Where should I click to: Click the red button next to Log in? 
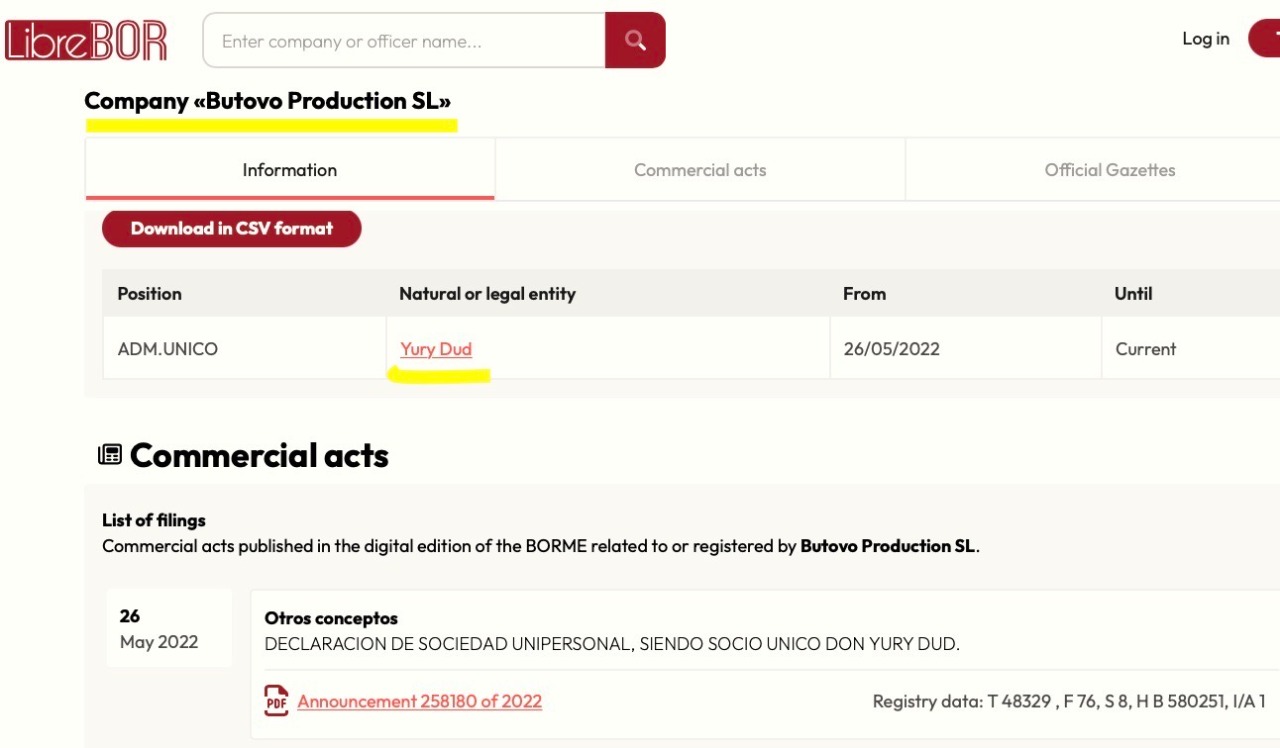1264,39
